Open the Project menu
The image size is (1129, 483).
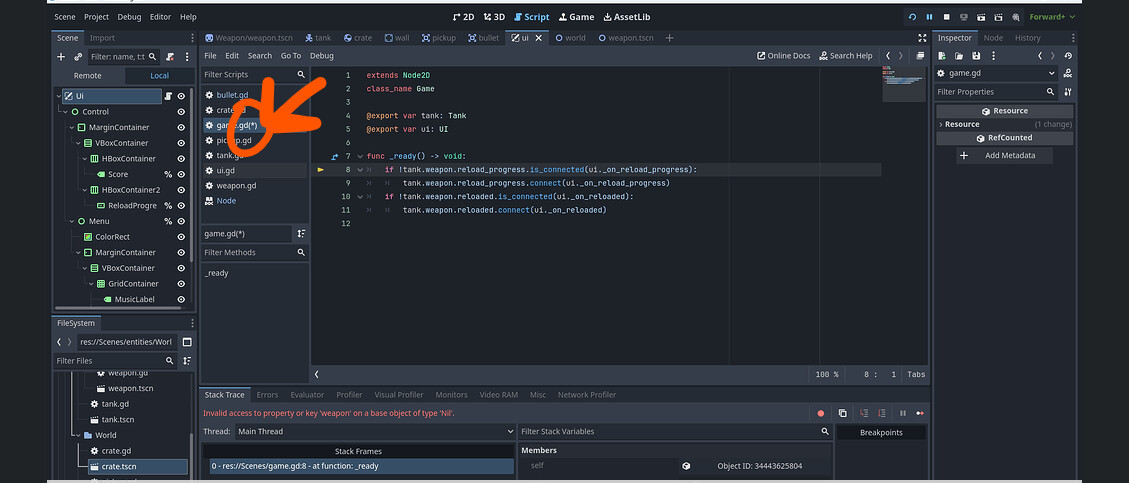(96, 17)
